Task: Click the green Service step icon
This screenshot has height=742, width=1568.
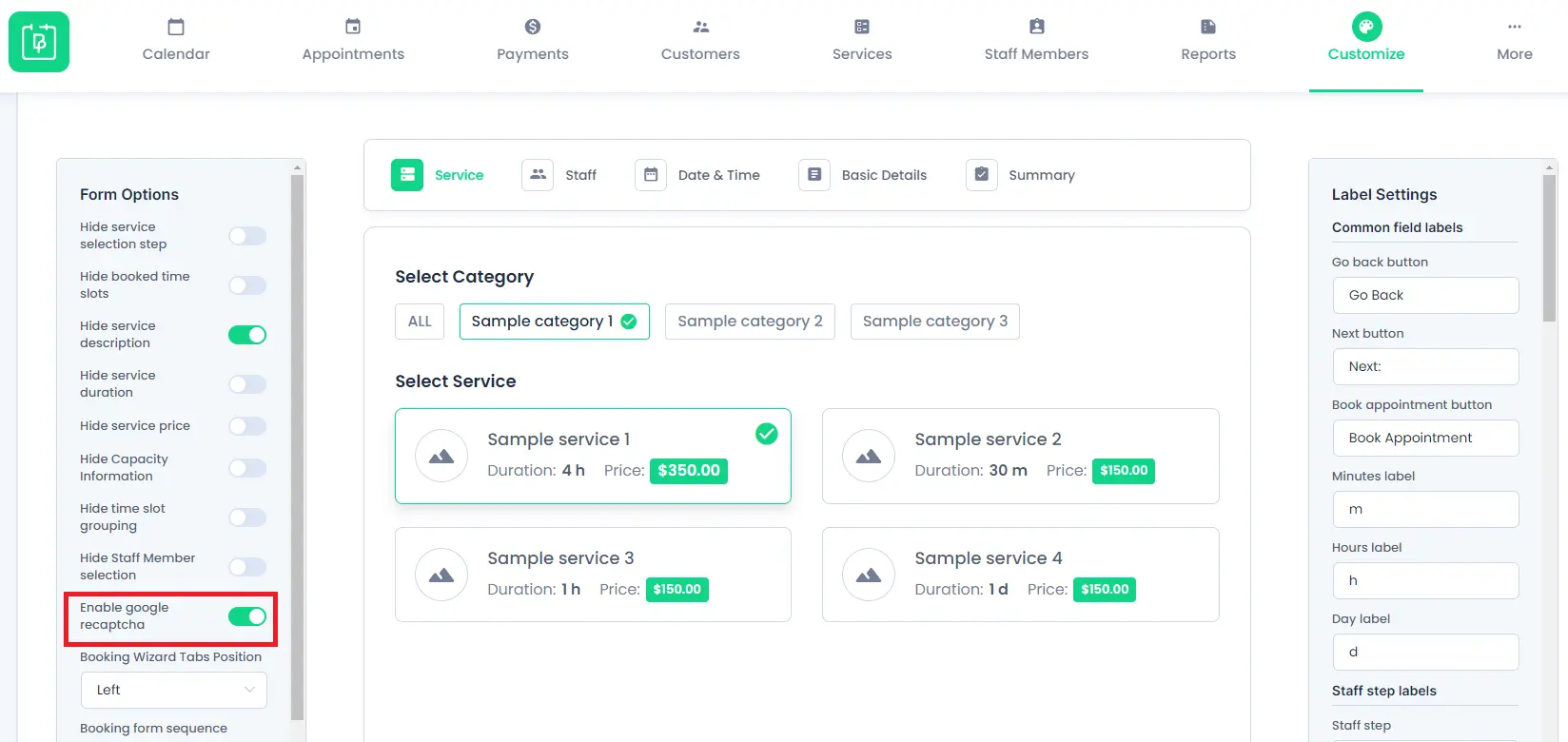Action: (407, 175)
